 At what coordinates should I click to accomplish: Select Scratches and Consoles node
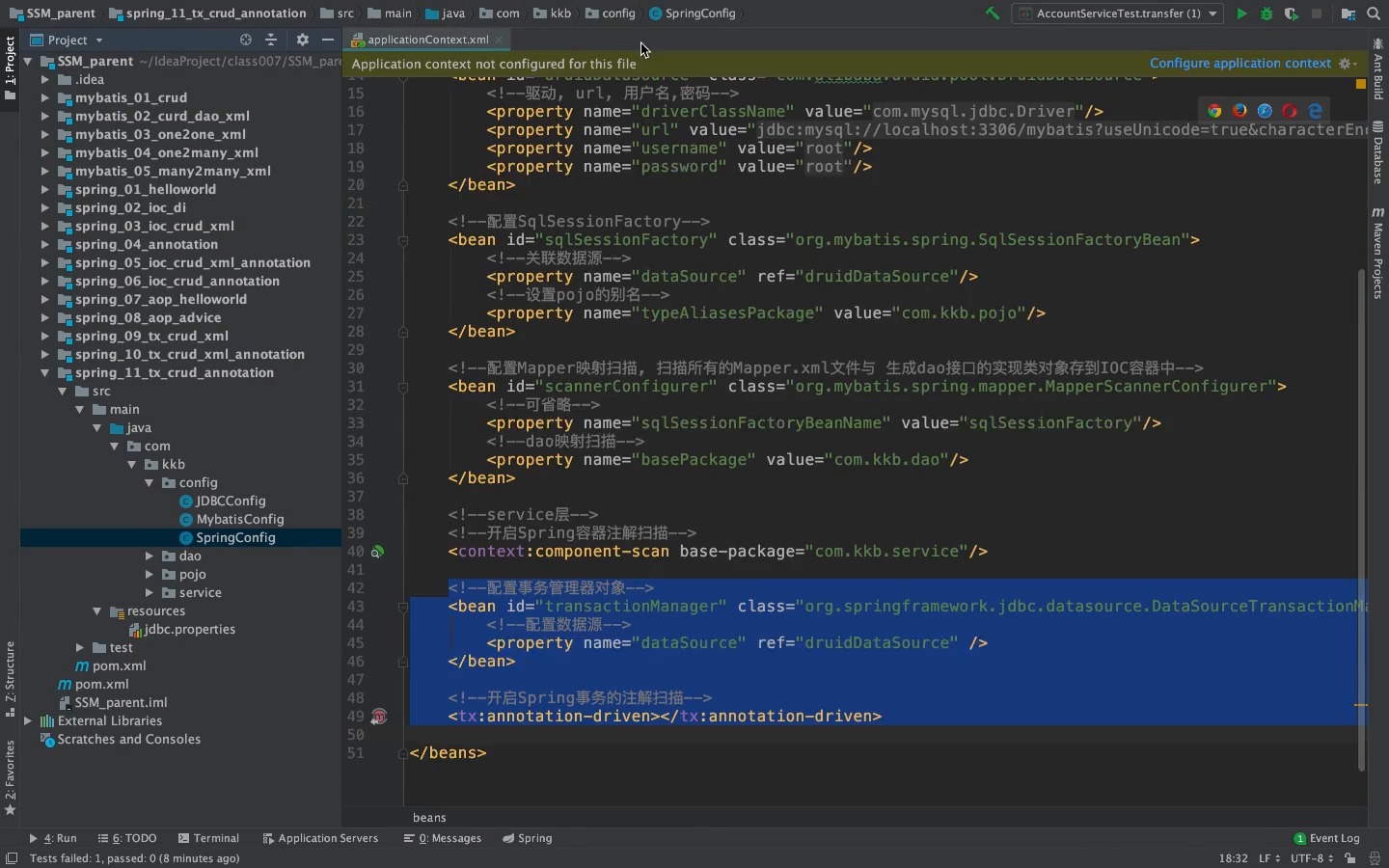[x=128, y=739]
